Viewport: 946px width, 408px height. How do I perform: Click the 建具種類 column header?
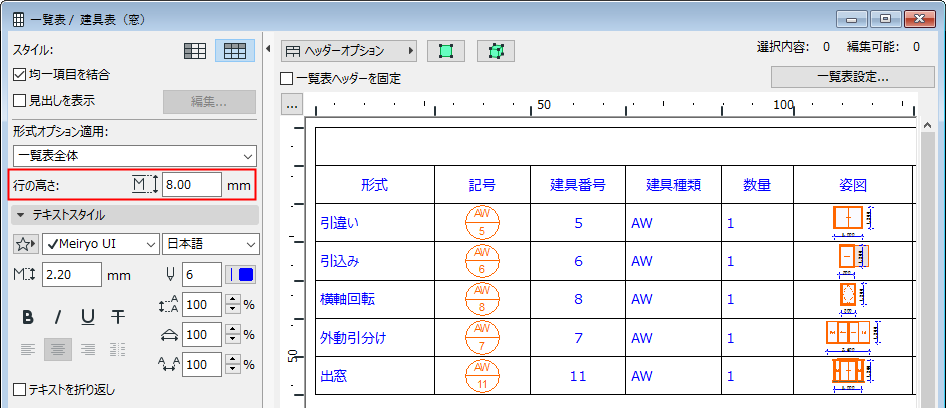[x=673, y=185]
